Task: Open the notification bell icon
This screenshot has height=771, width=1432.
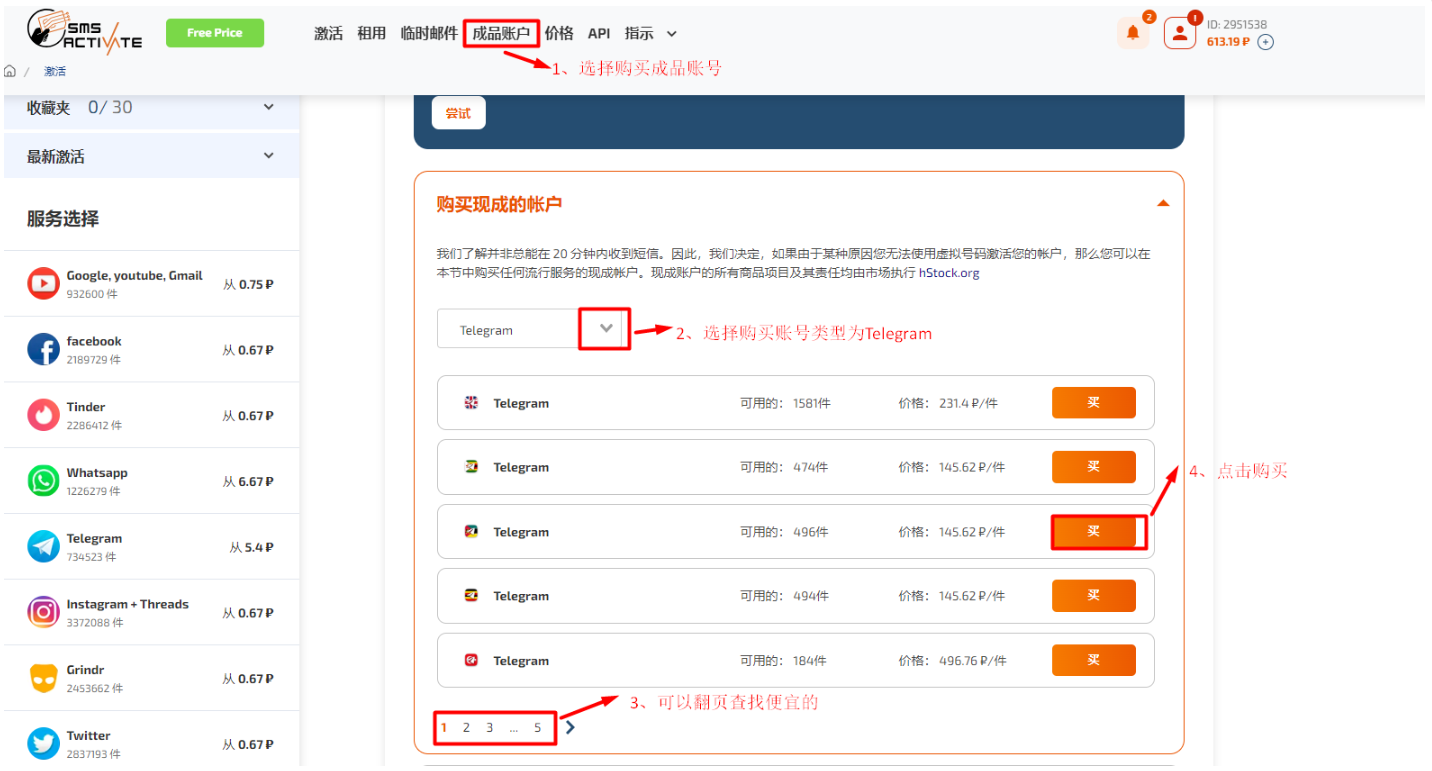Action: click(1133, 33)
